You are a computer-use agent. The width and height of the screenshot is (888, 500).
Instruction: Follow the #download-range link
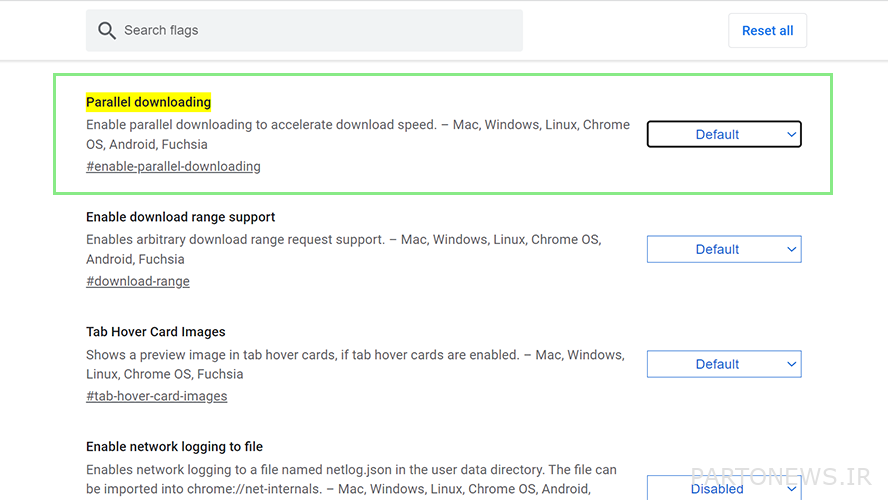click(138, 281)
